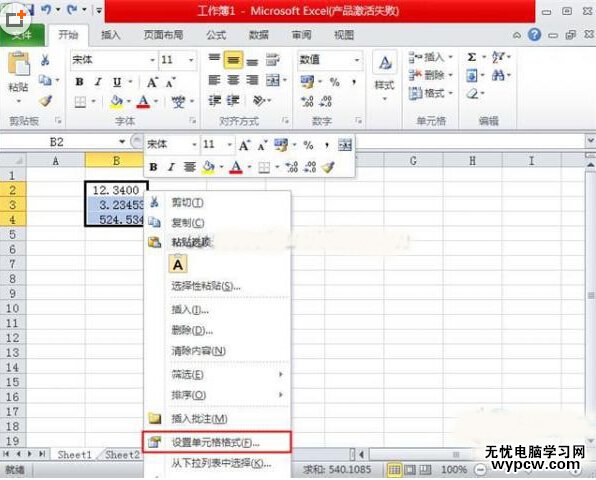Click AutoSum sigma icon

(x=472, y=57)
